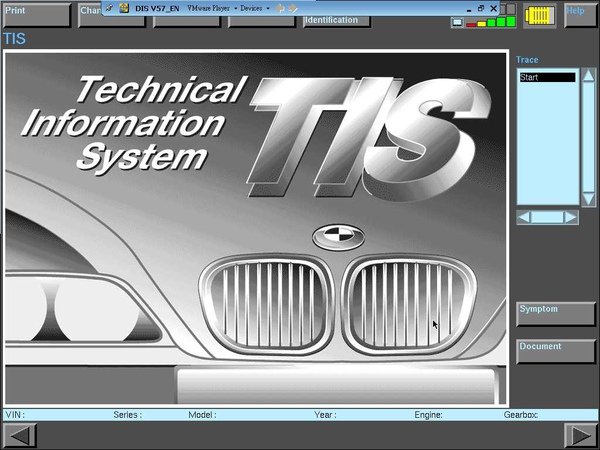The height and width of the screenshot is (450, 600).
Task: Click the Engine label in the status bar
Action: [x=429, y=414]
